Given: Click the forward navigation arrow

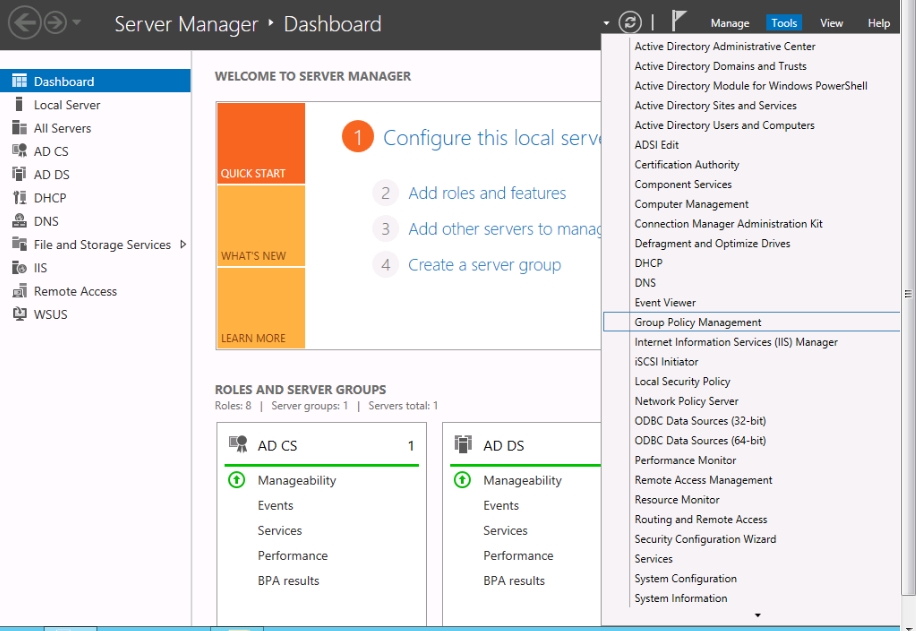Looking at the screenshot, I should (55, 23).
